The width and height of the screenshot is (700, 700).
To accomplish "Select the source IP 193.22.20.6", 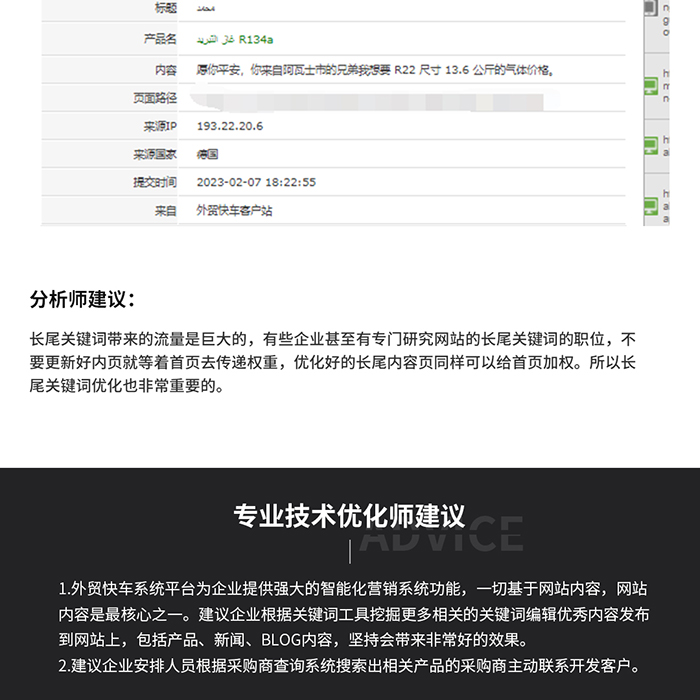I will 230,127.
